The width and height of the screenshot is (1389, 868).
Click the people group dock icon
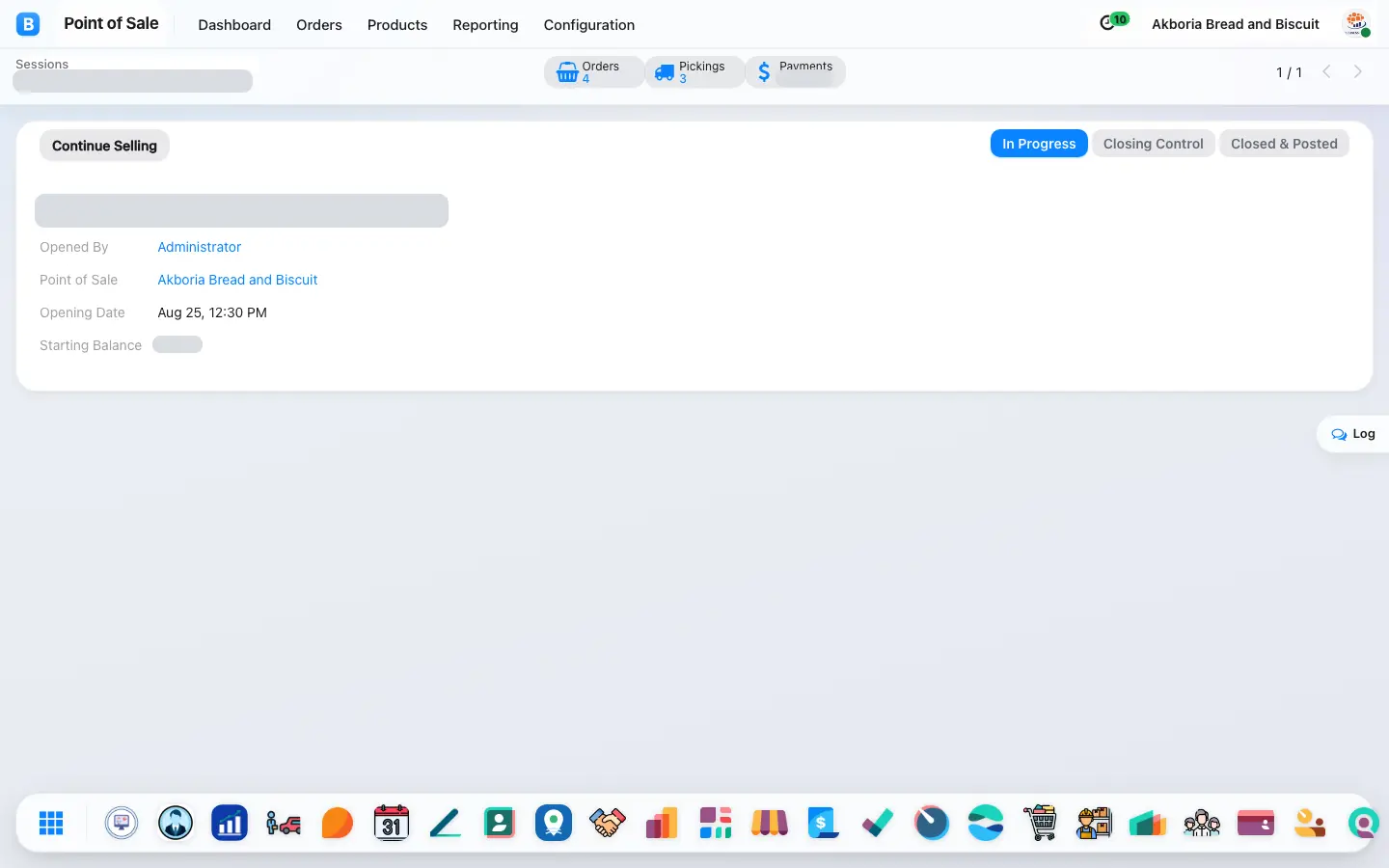click(x=1202, y=823)
